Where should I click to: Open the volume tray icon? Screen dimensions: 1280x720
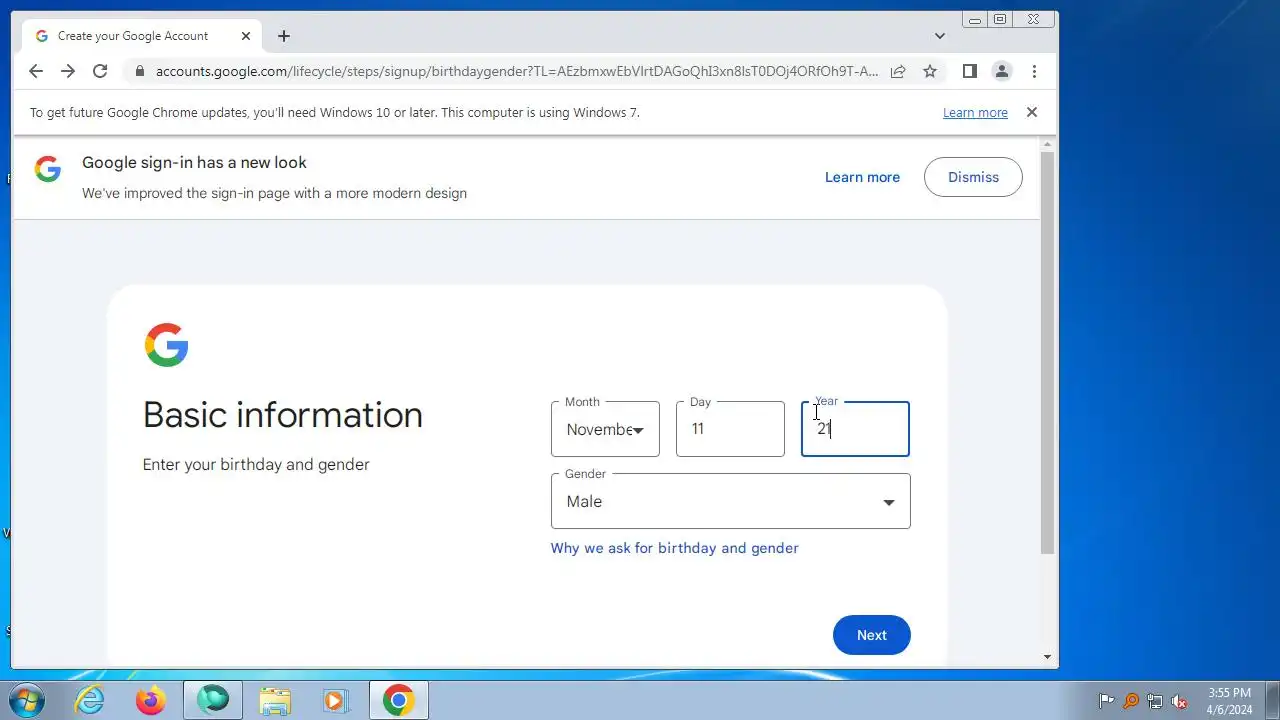[x=1179, y=701]
